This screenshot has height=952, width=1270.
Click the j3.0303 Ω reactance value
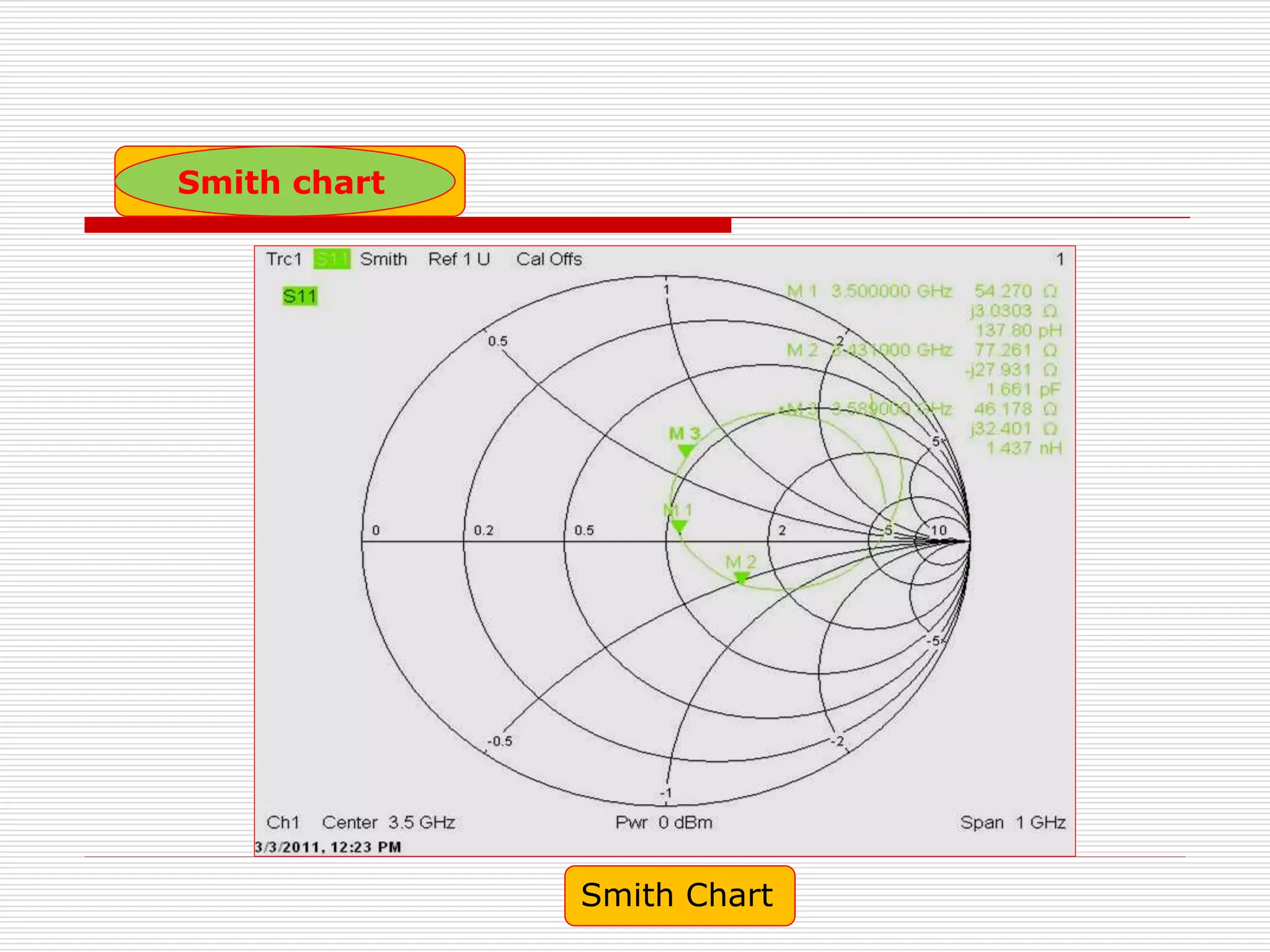pos(1014,311)
